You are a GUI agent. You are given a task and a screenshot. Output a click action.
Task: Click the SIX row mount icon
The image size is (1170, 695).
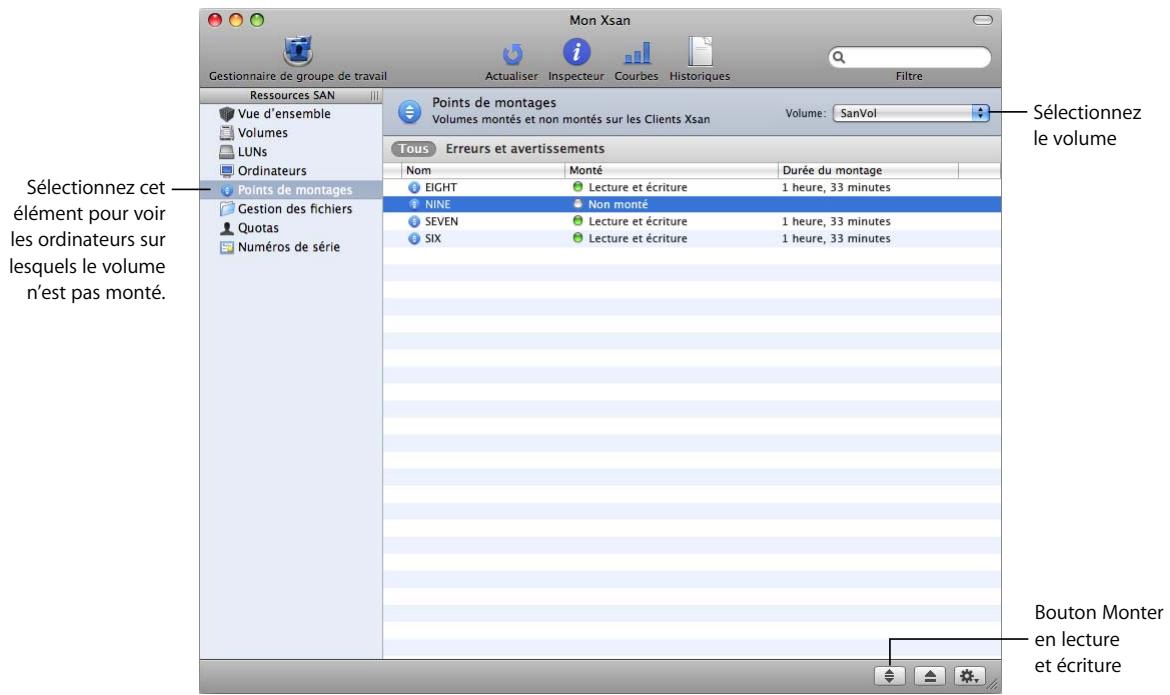[414, 239]
